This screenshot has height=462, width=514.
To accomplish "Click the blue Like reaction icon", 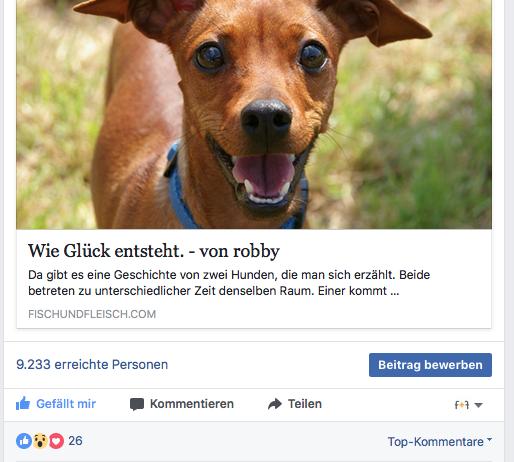I will tap(24, 441).
